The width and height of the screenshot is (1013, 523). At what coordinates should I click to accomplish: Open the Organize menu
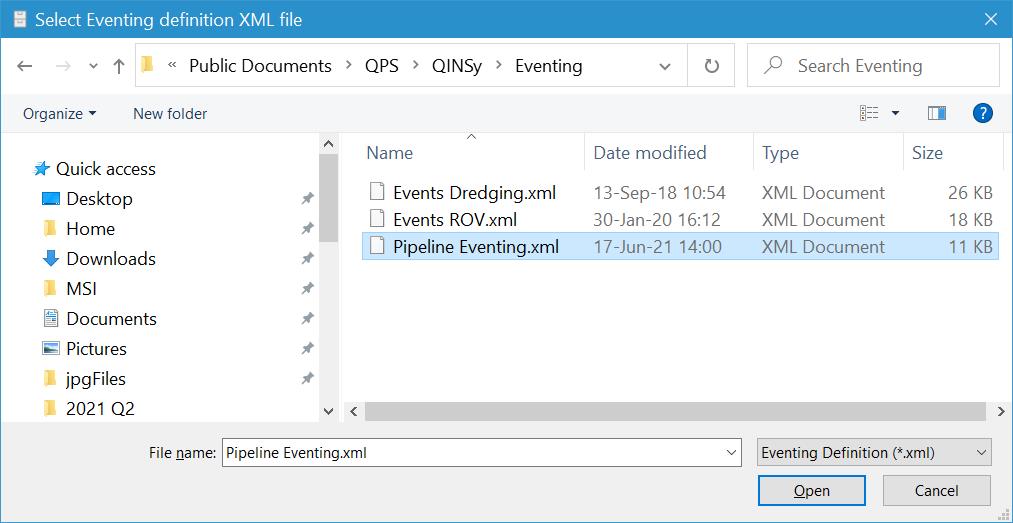[x=60, y=113]
